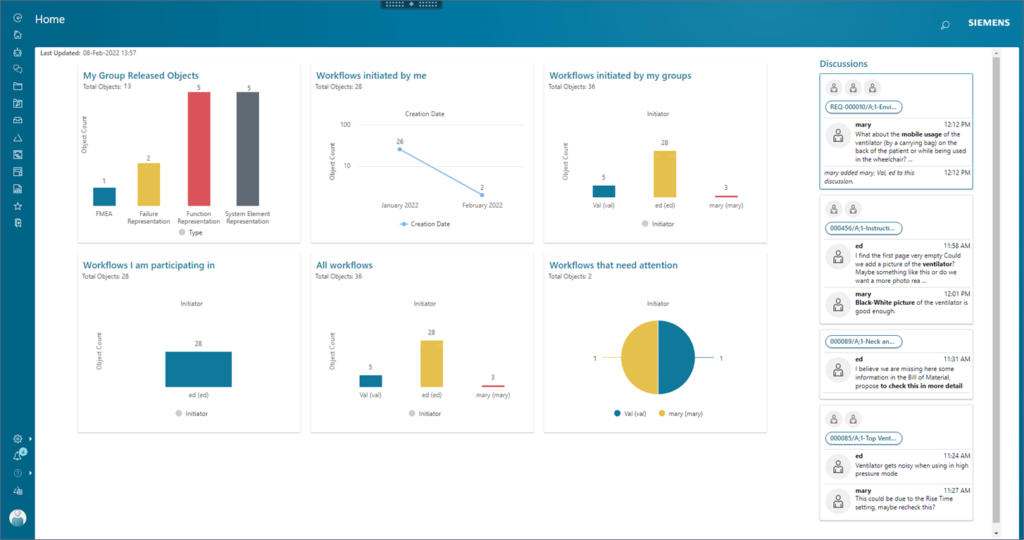
Task: Click the discussions chat bubbles sidebar icon
Action: [17, 69]
